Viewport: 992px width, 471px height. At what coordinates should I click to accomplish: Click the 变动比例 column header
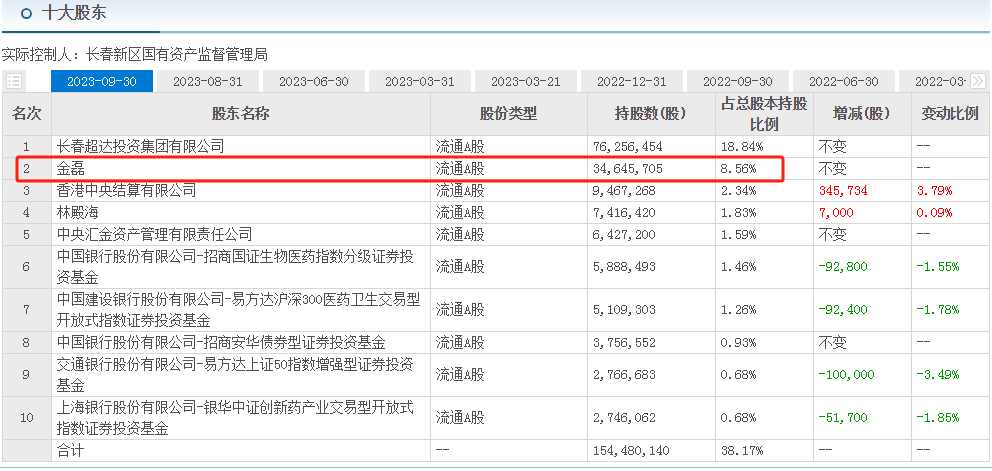(x=950, y=114)
